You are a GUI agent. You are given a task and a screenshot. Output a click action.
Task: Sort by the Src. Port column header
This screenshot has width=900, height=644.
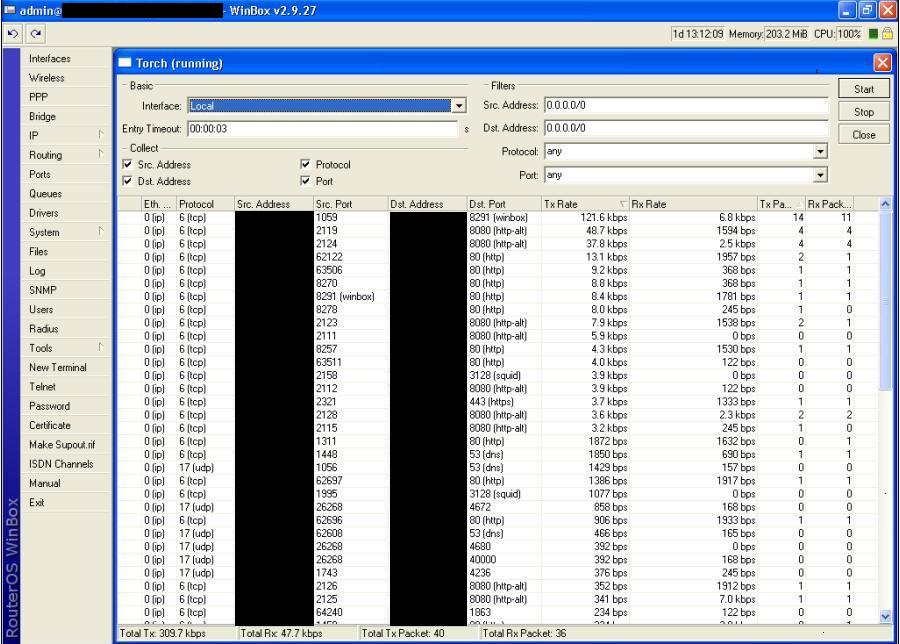pos(350,204)
